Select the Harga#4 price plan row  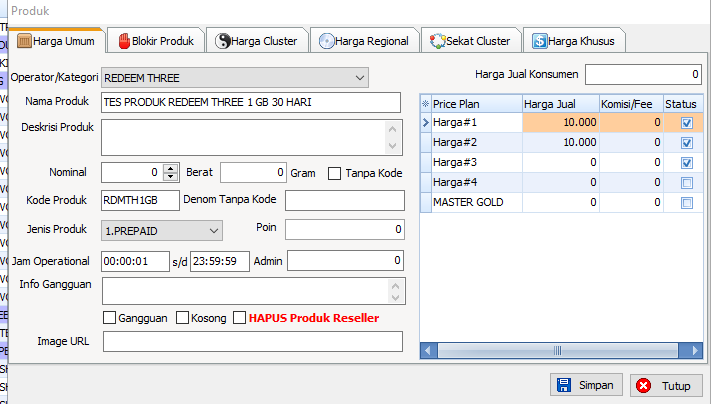(x=562, y=183)
